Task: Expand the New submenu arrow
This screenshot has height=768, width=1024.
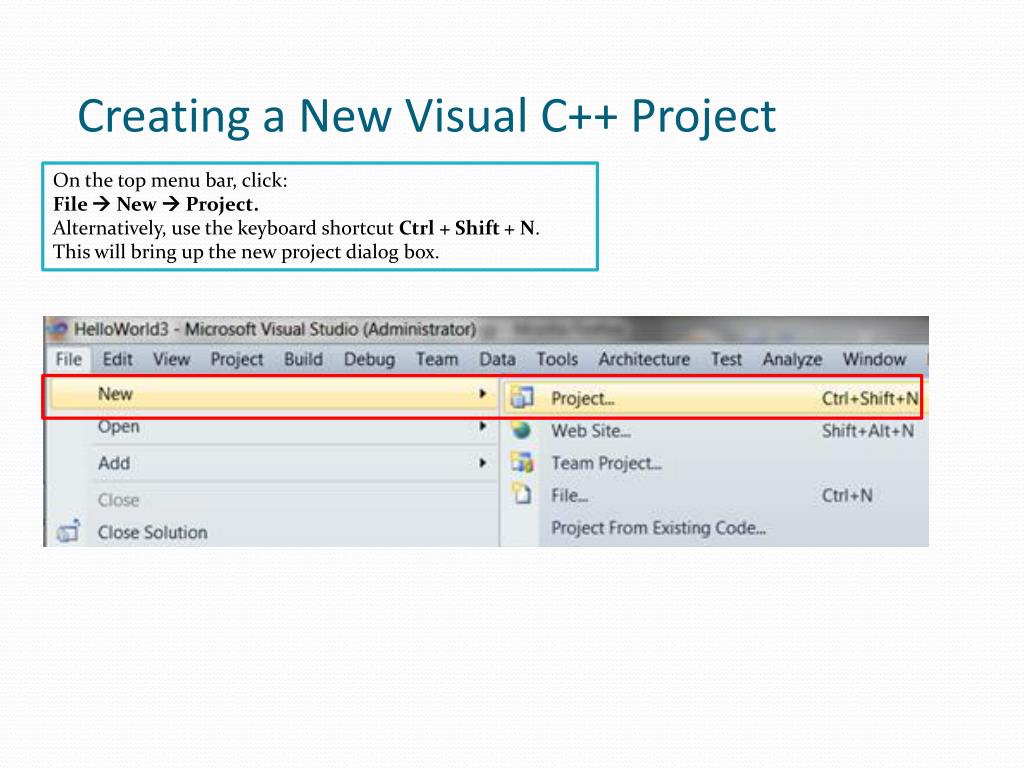Action: (x=483, y=393)
